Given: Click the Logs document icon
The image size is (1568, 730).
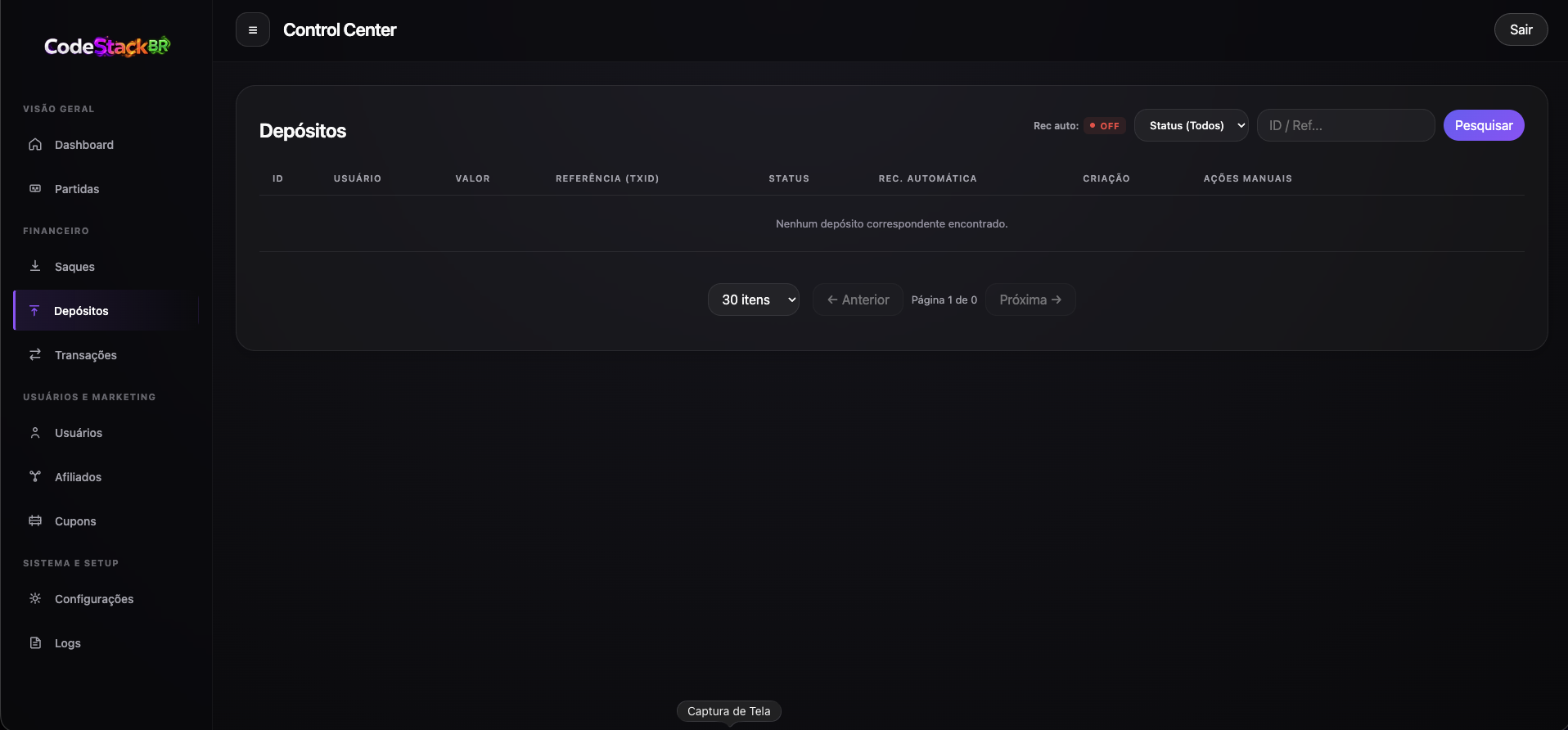Looking at the screenshot, I should tap(35, 643).
